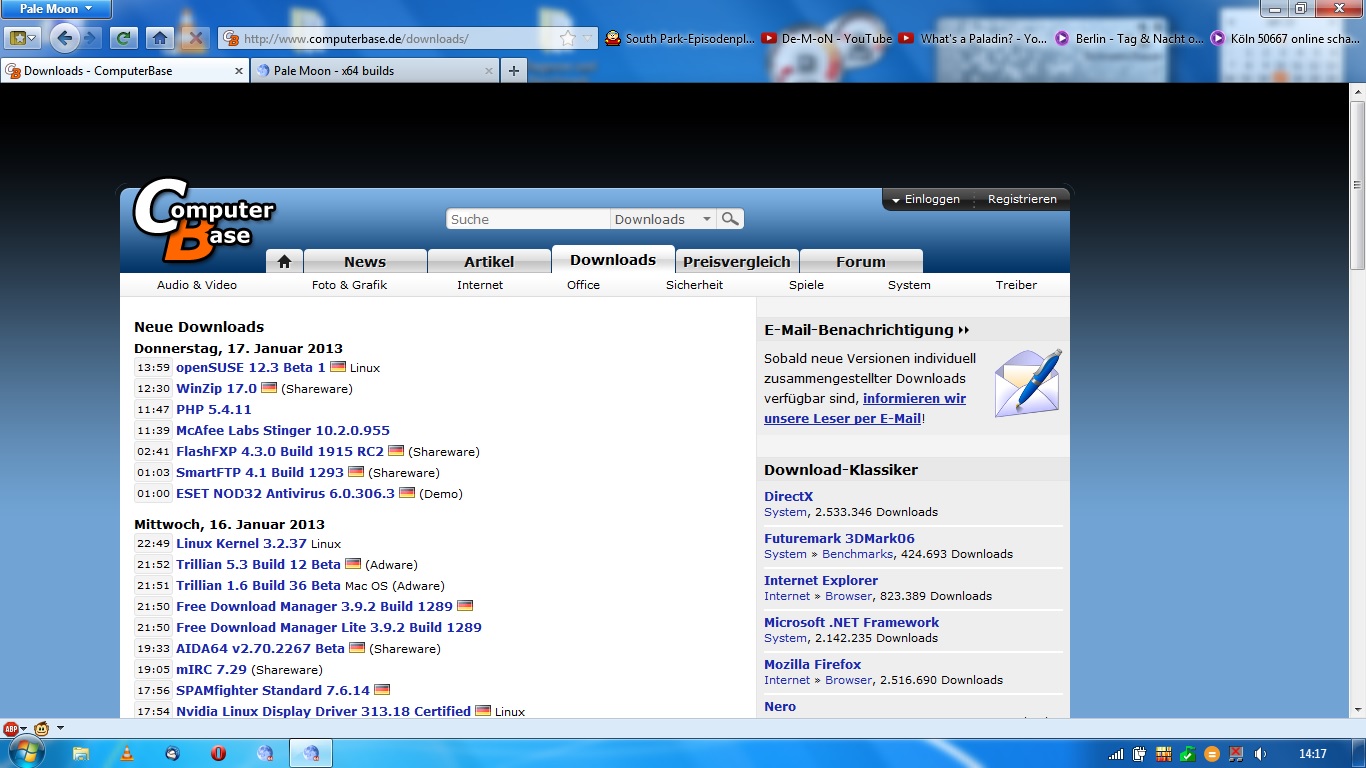
Task: Click the Registrieren link
Action: (x=1022, y=199)
